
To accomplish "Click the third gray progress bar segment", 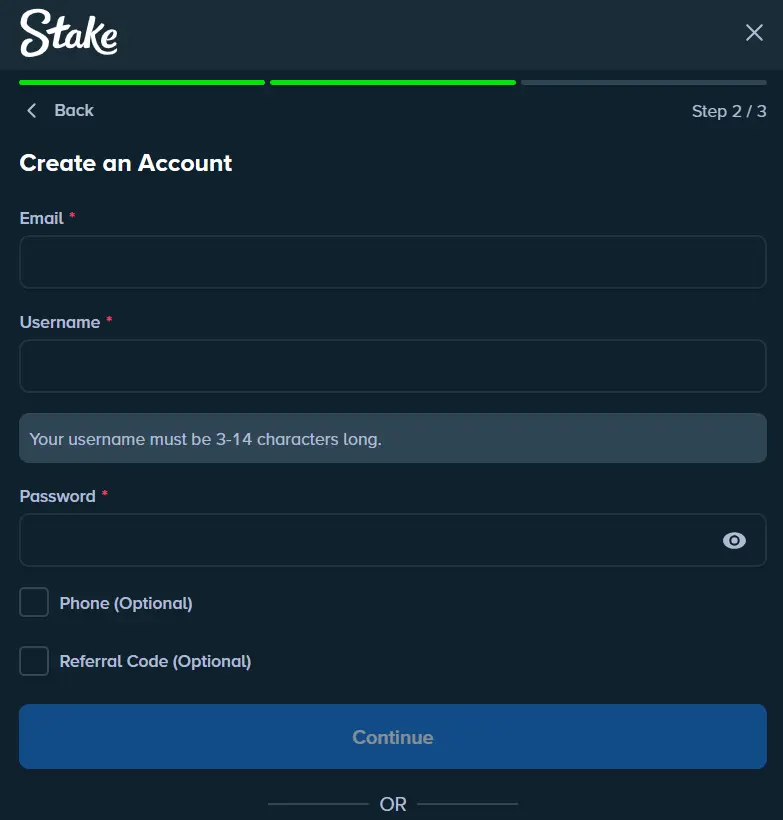I will (643, 82).
